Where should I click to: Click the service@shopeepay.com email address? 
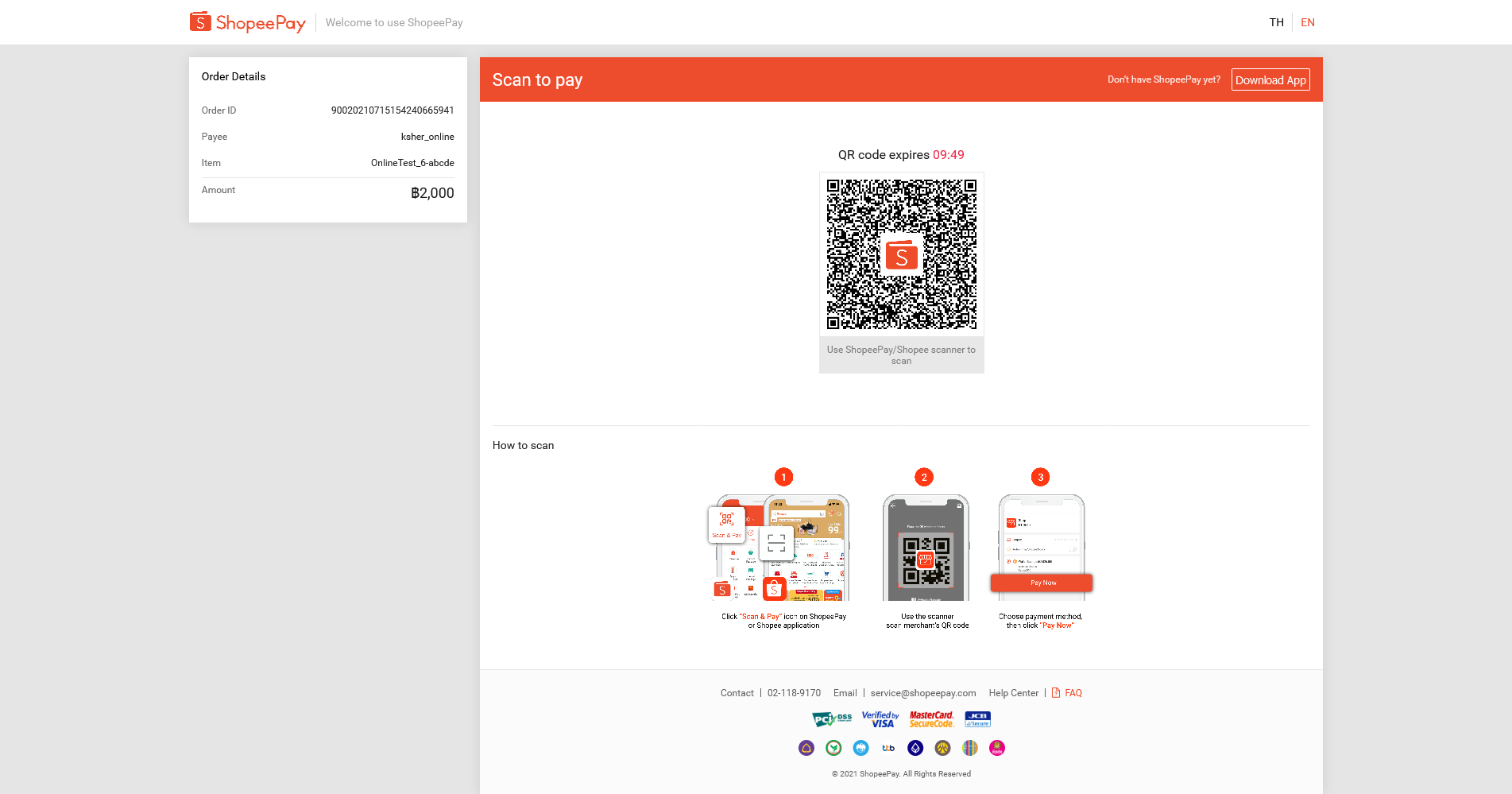click(x=923, y=693)
